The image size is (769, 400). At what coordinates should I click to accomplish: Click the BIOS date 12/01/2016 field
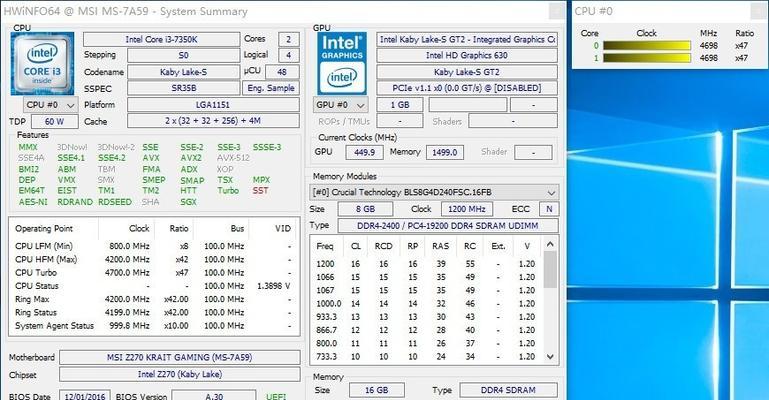85,395
